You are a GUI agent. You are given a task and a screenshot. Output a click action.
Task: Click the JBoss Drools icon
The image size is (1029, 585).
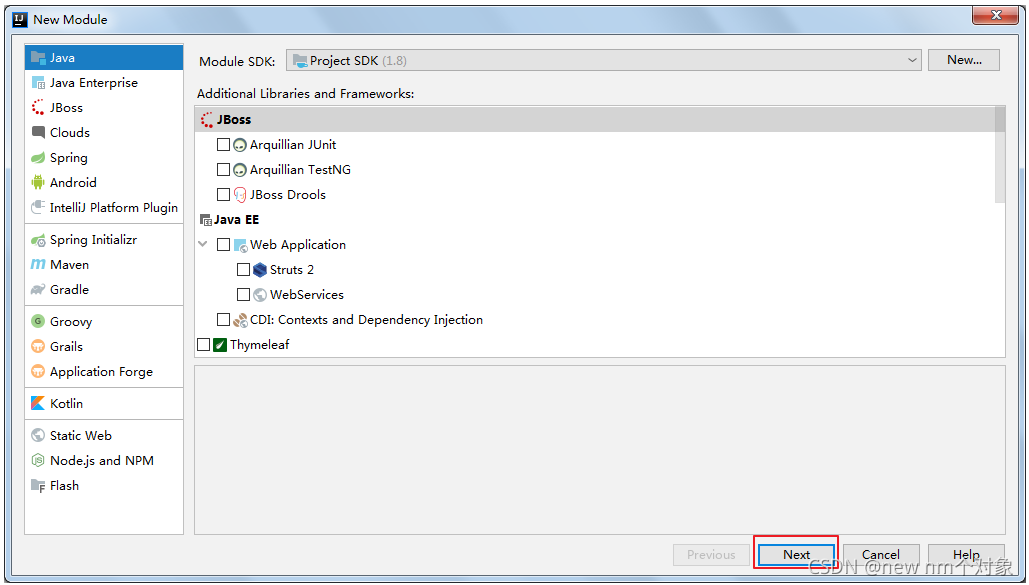(x=240, y=195)
